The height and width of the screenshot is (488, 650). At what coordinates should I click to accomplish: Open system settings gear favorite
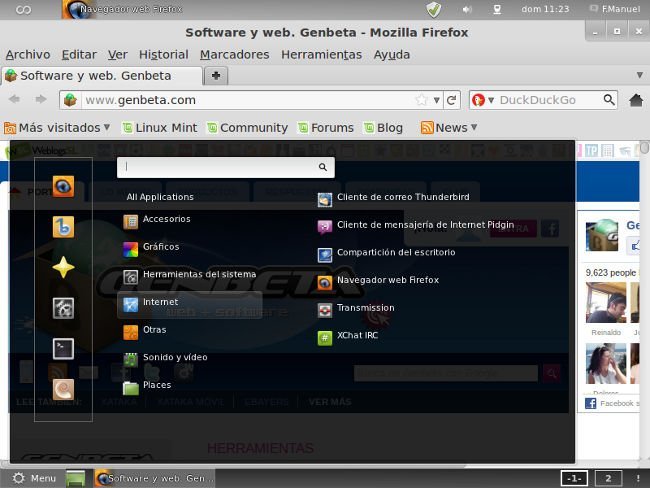(x=63, y=308)
